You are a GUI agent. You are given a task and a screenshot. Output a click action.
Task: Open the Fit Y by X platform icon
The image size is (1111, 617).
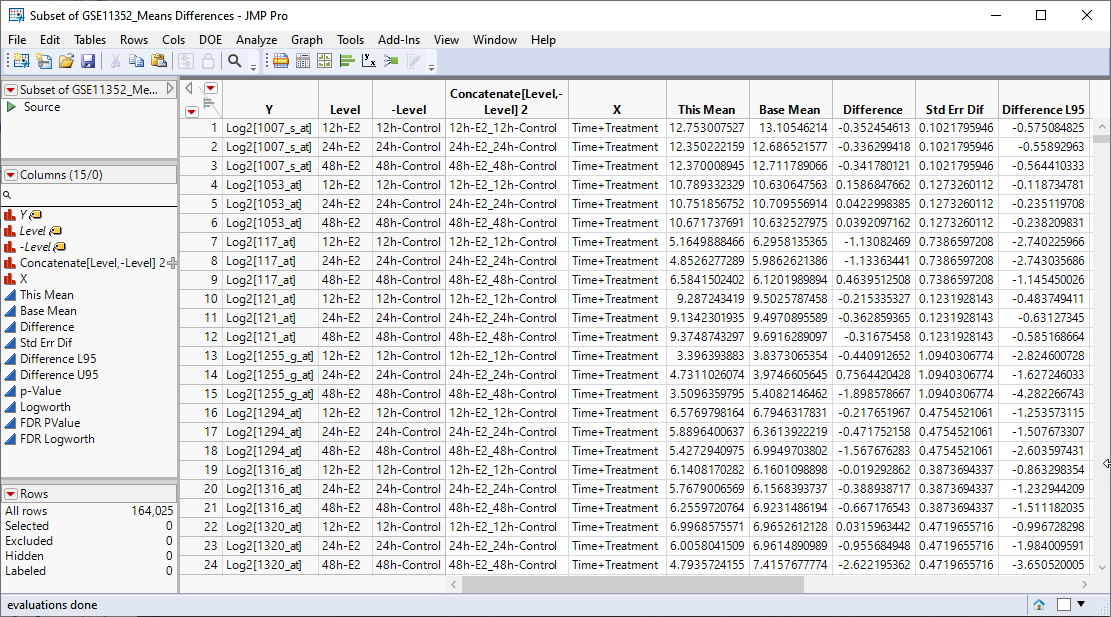point(369,61)
